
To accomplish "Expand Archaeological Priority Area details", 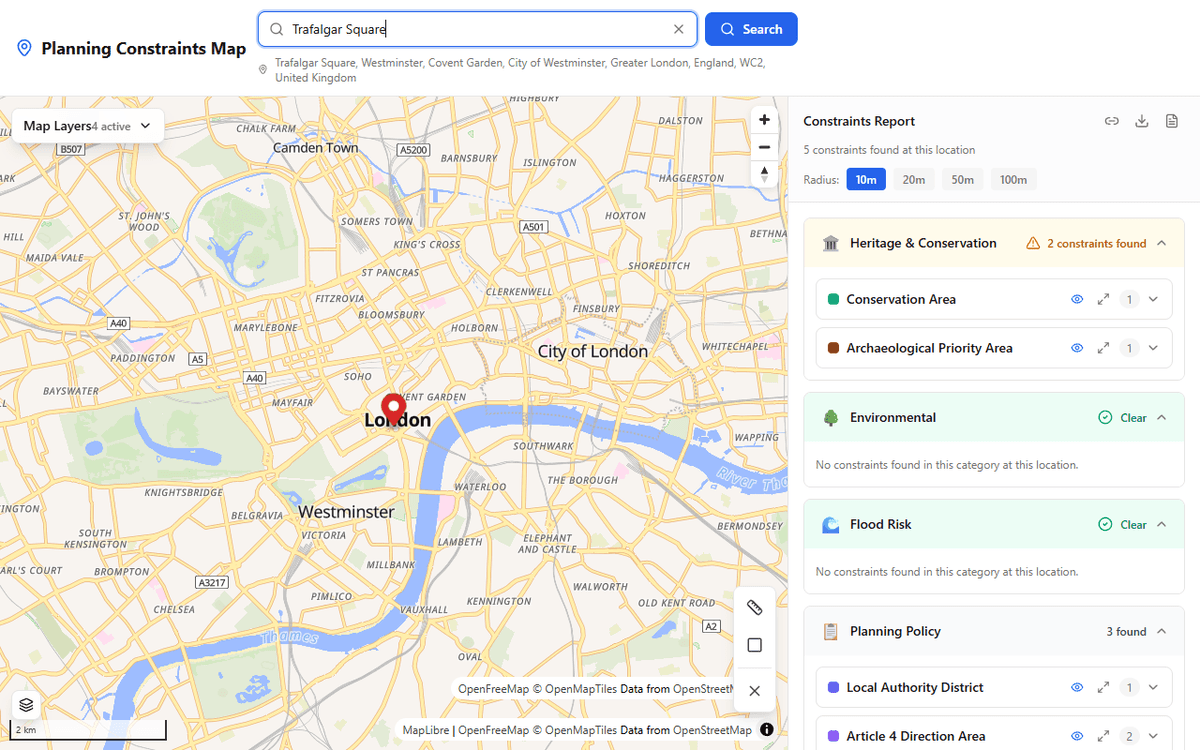I will point(1153,348).
